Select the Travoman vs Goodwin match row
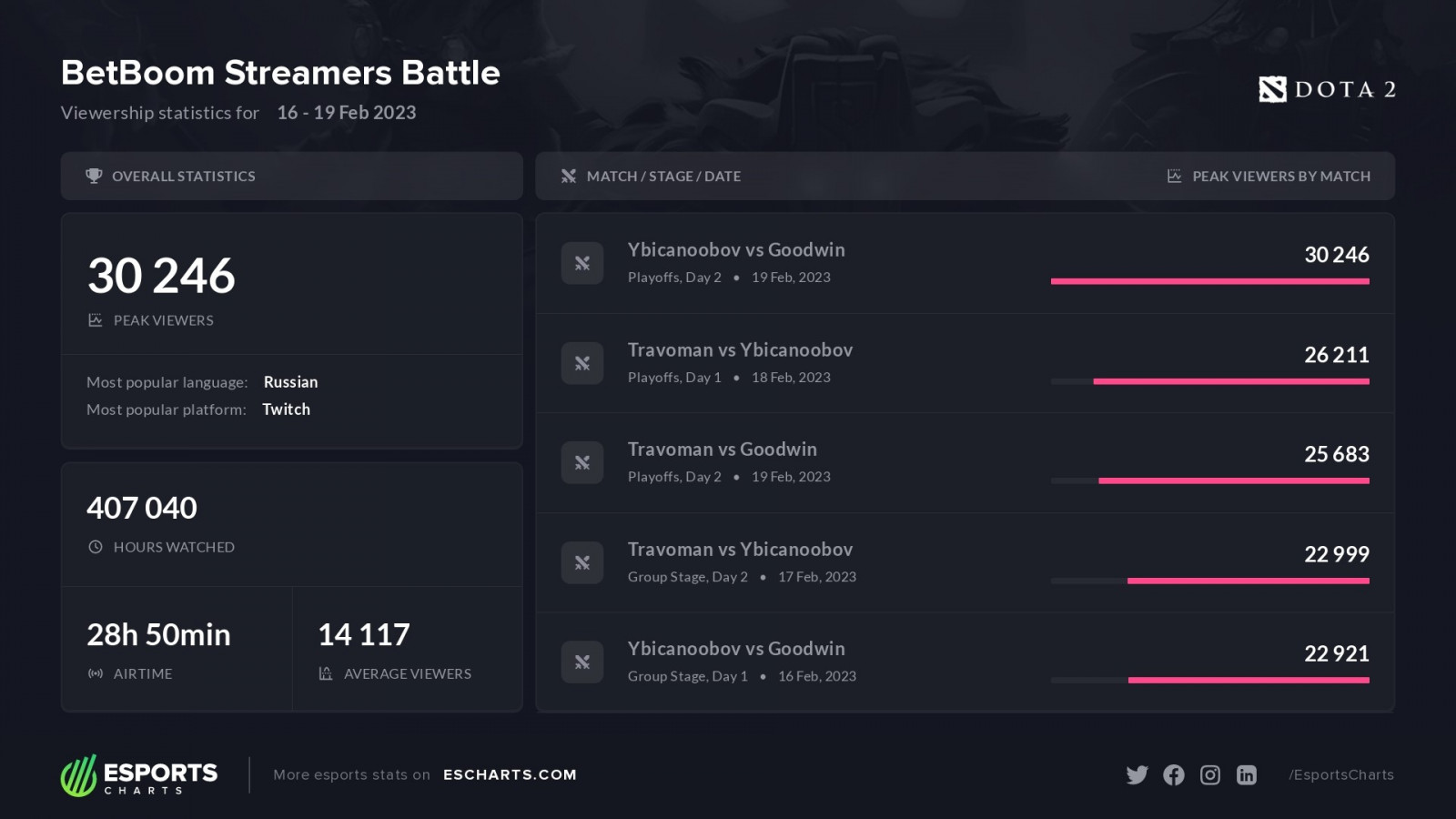Screen dimensions: 1456x819 [x=965, y=462]
